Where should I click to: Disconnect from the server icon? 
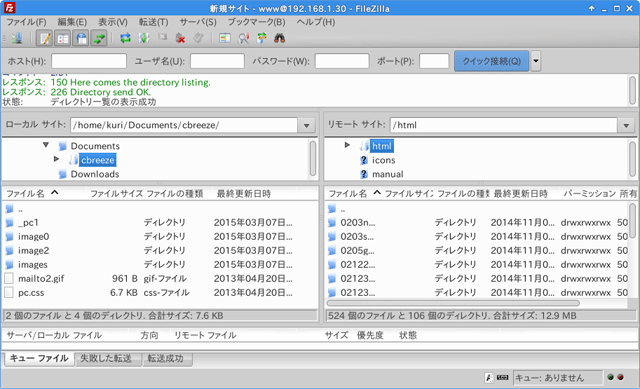pos(180,38)
